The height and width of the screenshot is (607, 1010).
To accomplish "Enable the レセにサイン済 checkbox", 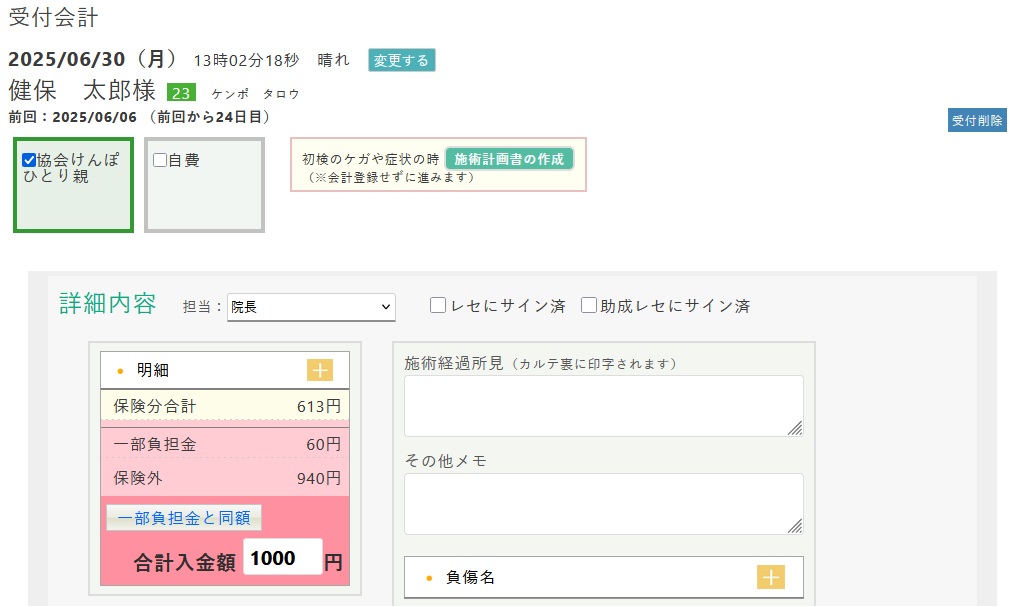I will 437,305.
